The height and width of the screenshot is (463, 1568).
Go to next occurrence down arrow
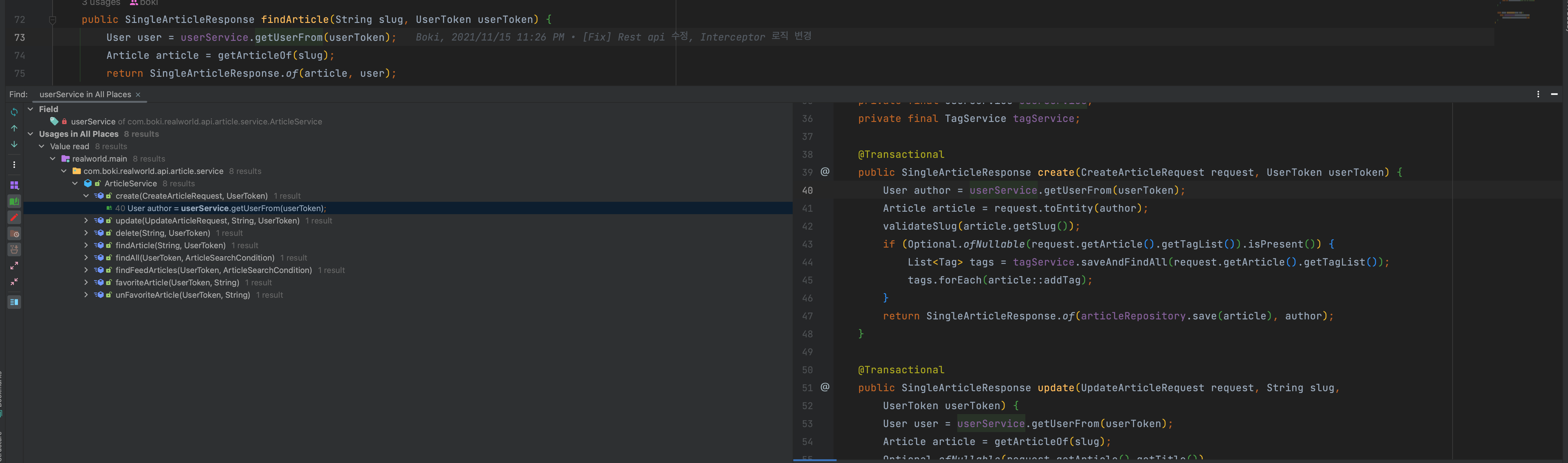coord(14,145)
